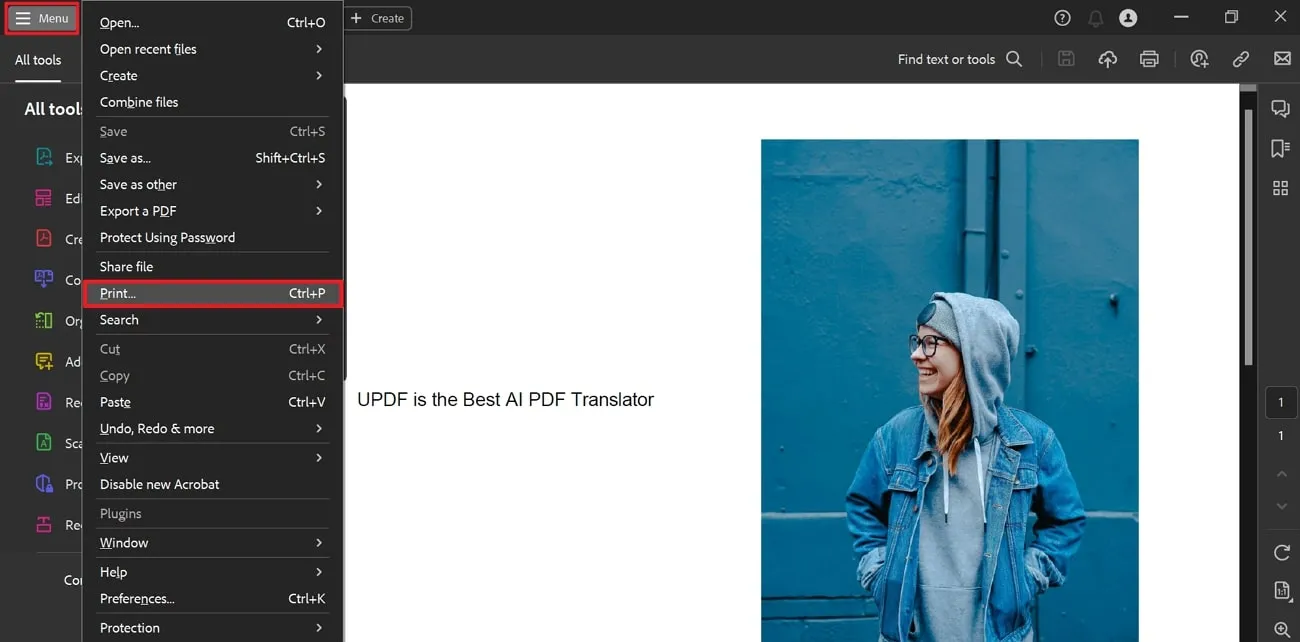
Task: Open the Edit a PDF tool
Action: [x=45, y=198]
